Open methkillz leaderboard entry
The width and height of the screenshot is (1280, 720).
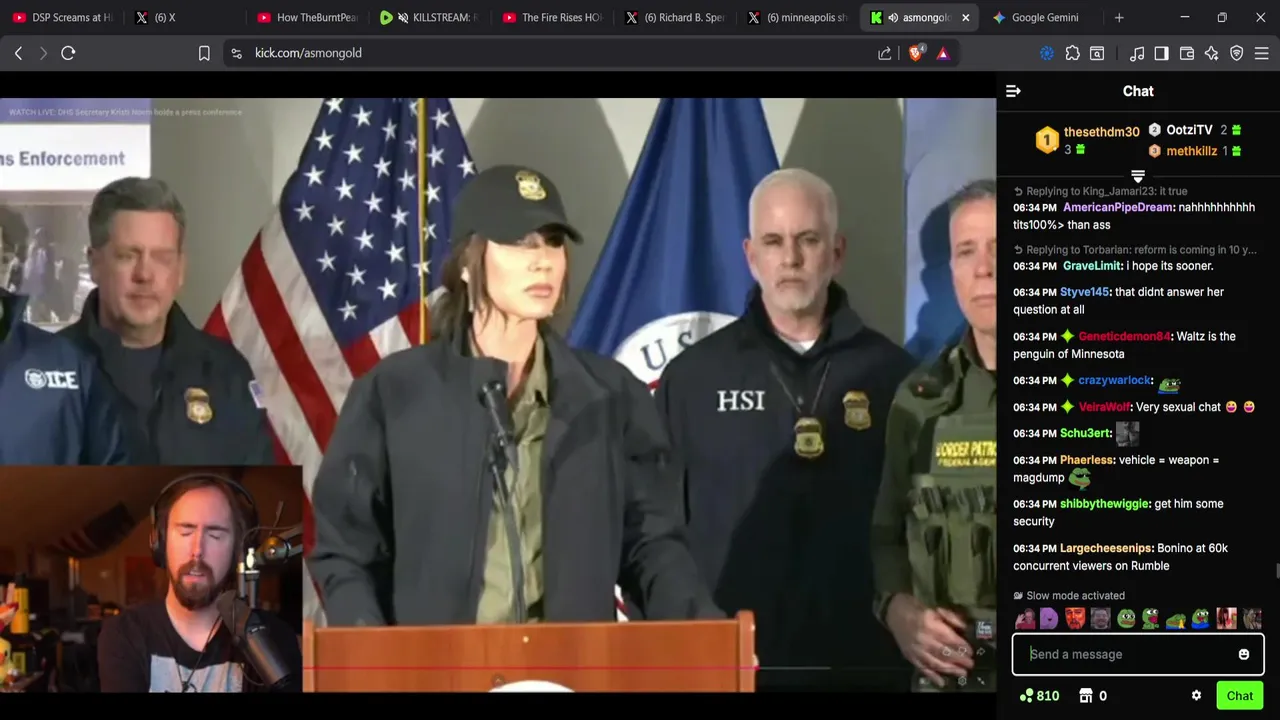(x=1191, y=151)
